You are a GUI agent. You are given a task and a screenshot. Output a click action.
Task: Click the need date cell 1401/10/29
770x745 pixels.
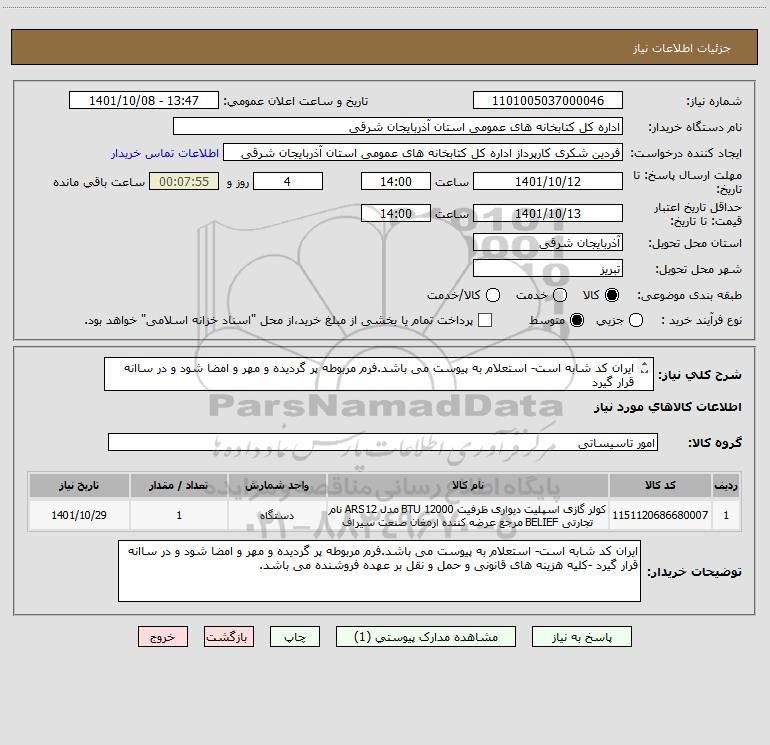point(79,515)
